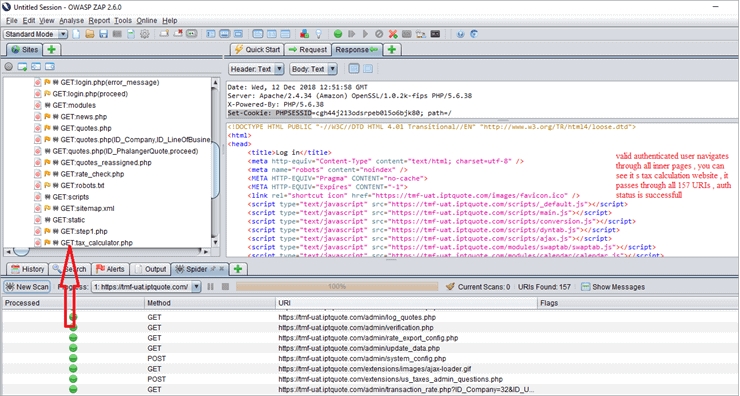Pause the spider scan
Screen dimensions: 740x396
[210, 286]
